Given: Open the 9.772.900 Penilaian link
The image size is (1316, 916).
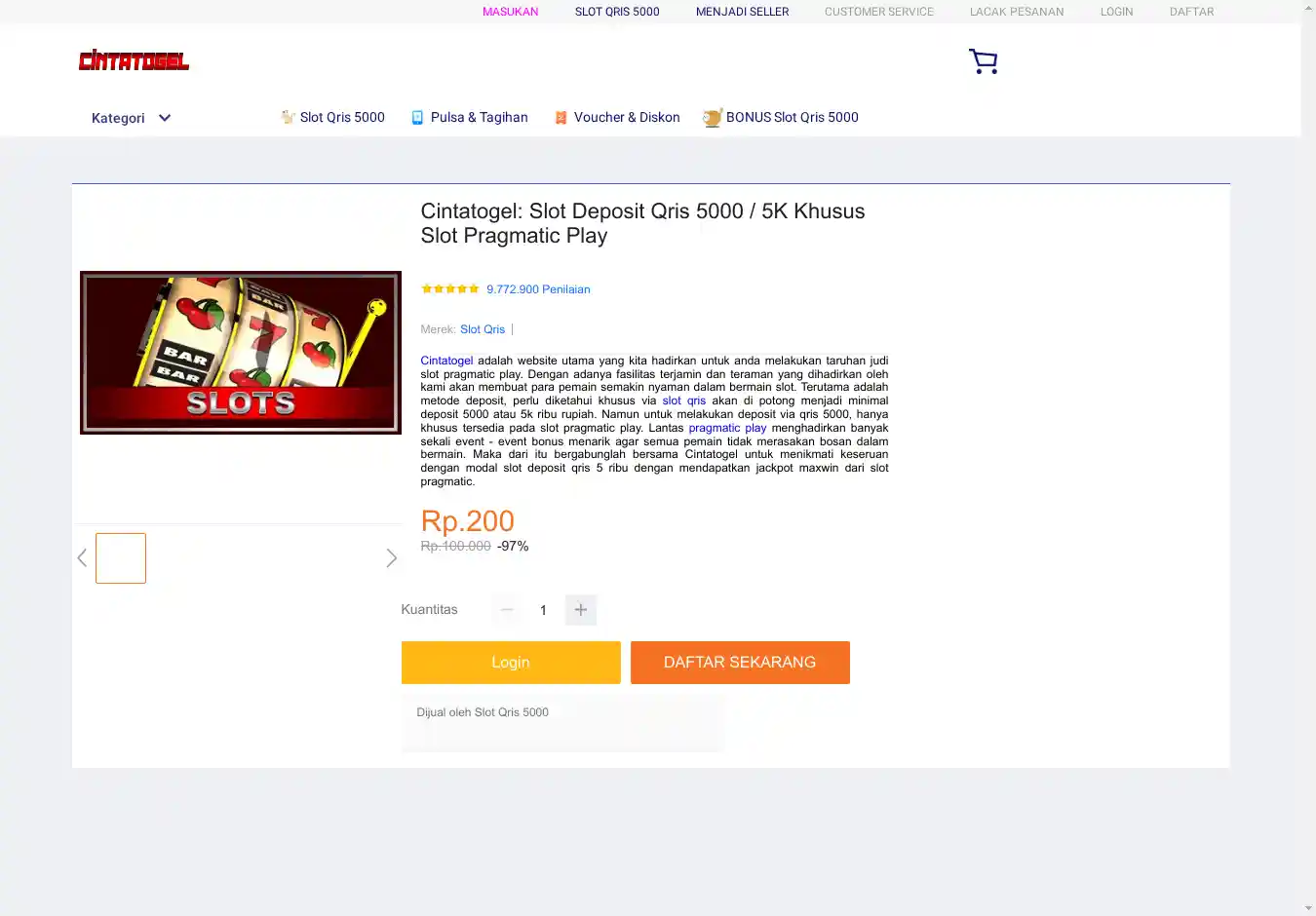Looking at the screenshot, I should tap(538, 289).
